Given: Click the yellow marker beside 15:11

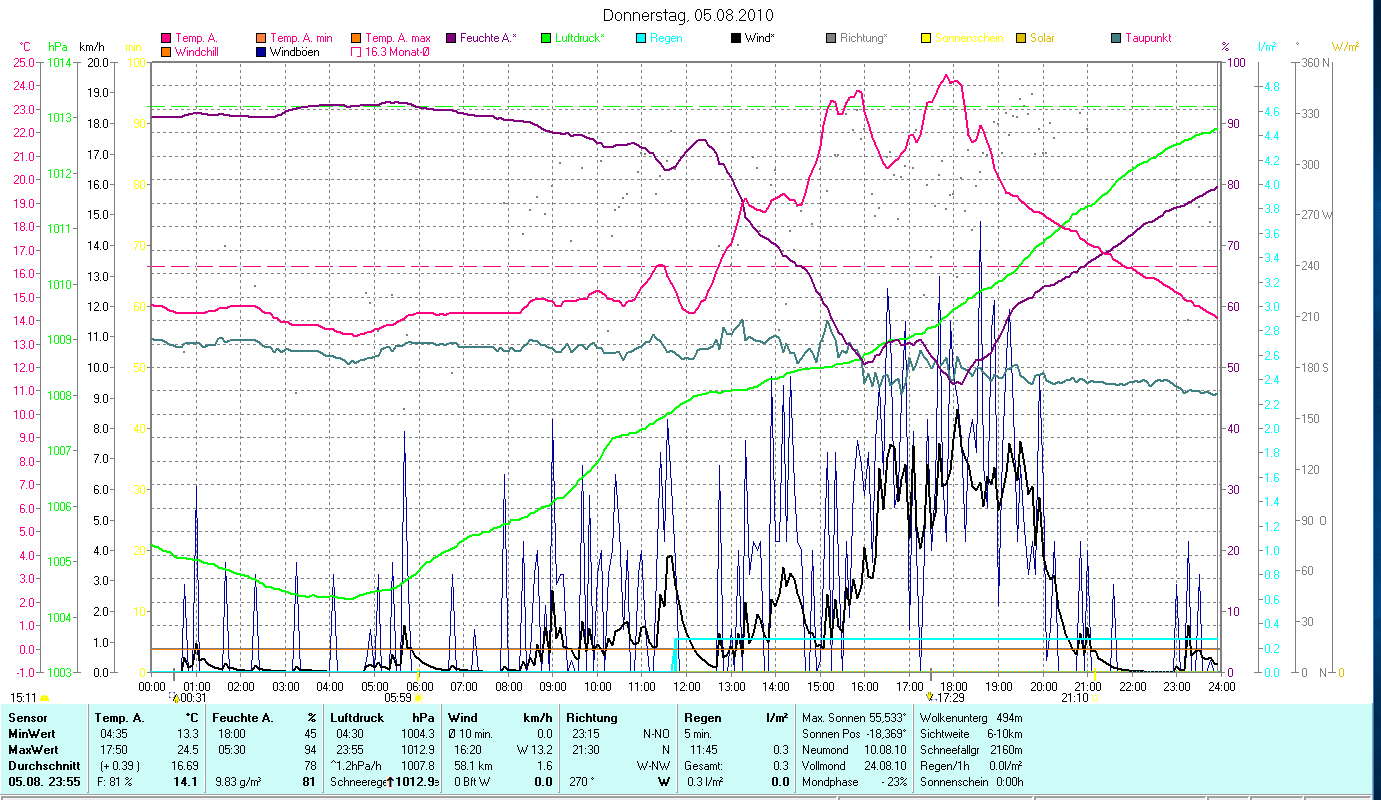Looking at the screenshot, I should (x=44, y=698).
